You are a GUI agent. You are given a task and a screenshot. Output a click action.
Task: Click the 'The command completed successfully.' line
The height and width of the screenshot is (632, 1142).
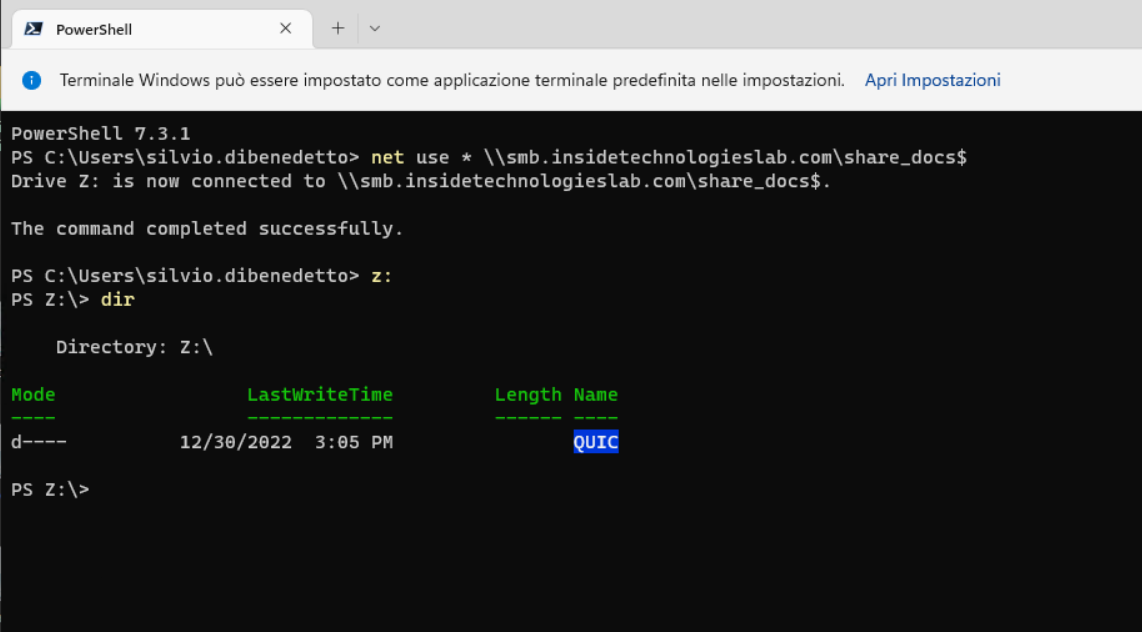click(207, 229)
